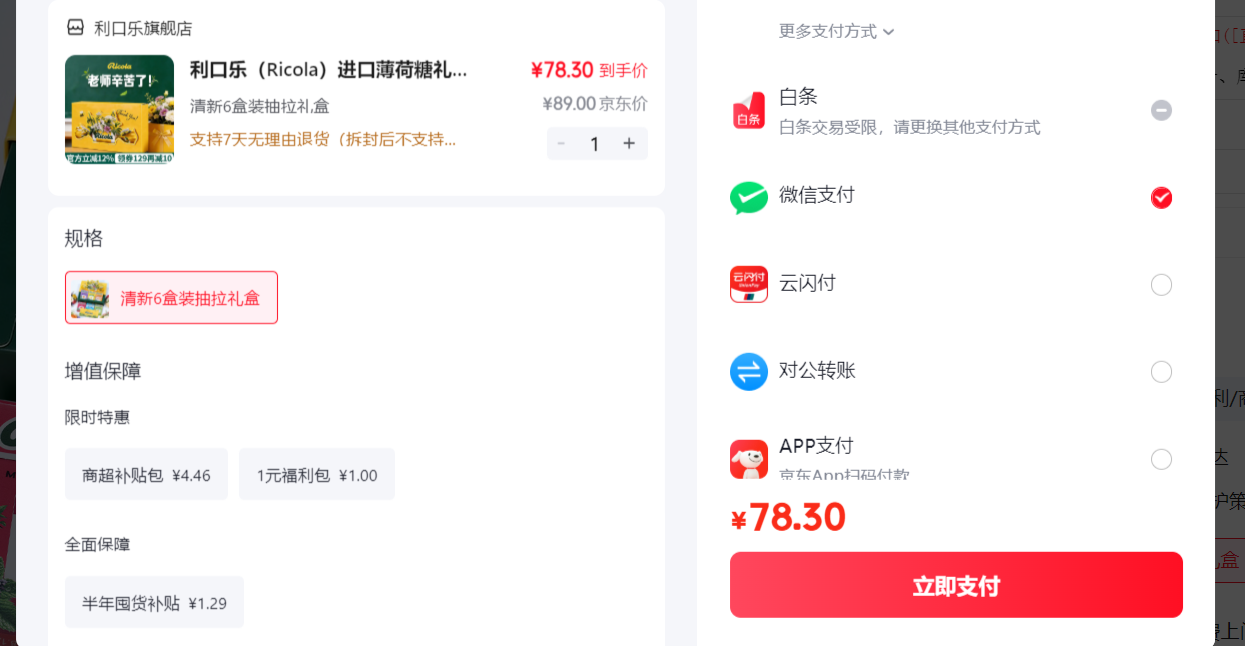1245x646 pixels.
Task: Click the 对公转账 blue transfer icon
Action: (749, 372)
